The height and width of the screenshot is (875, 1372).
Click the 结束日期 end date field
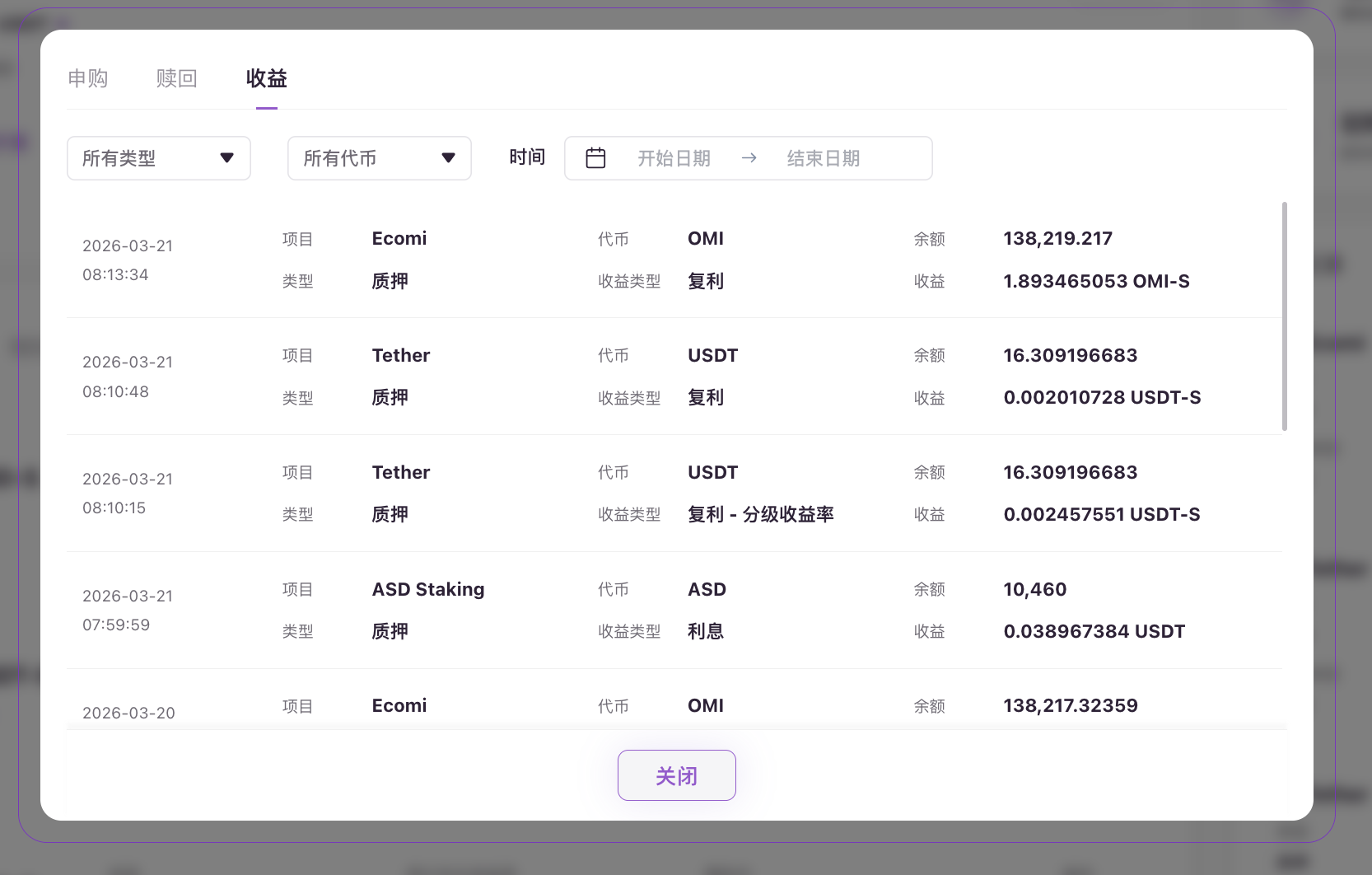pos(823,158)
